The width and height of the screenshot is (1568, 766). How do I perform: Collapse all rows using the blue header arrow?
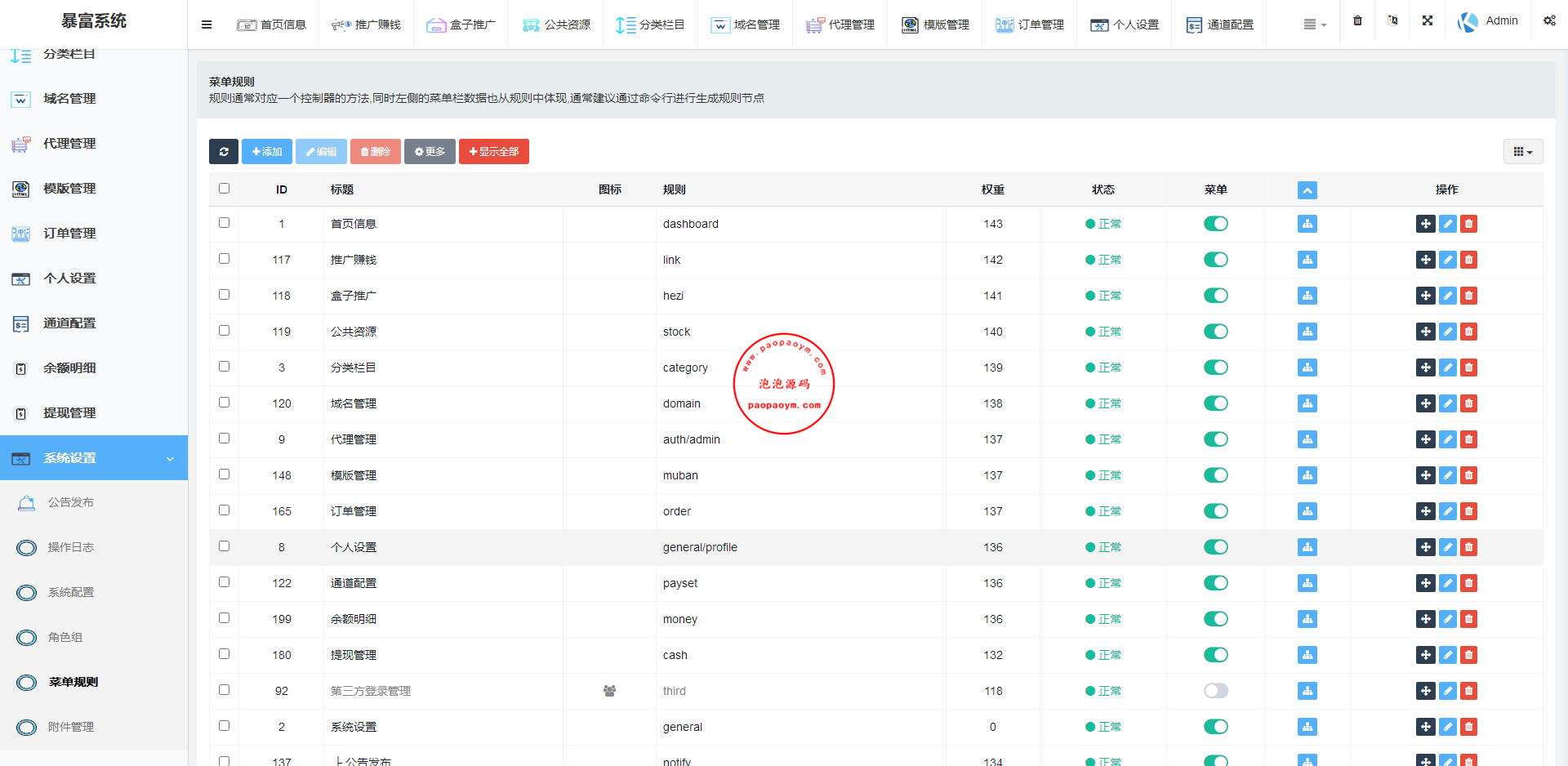(1307, 190)
